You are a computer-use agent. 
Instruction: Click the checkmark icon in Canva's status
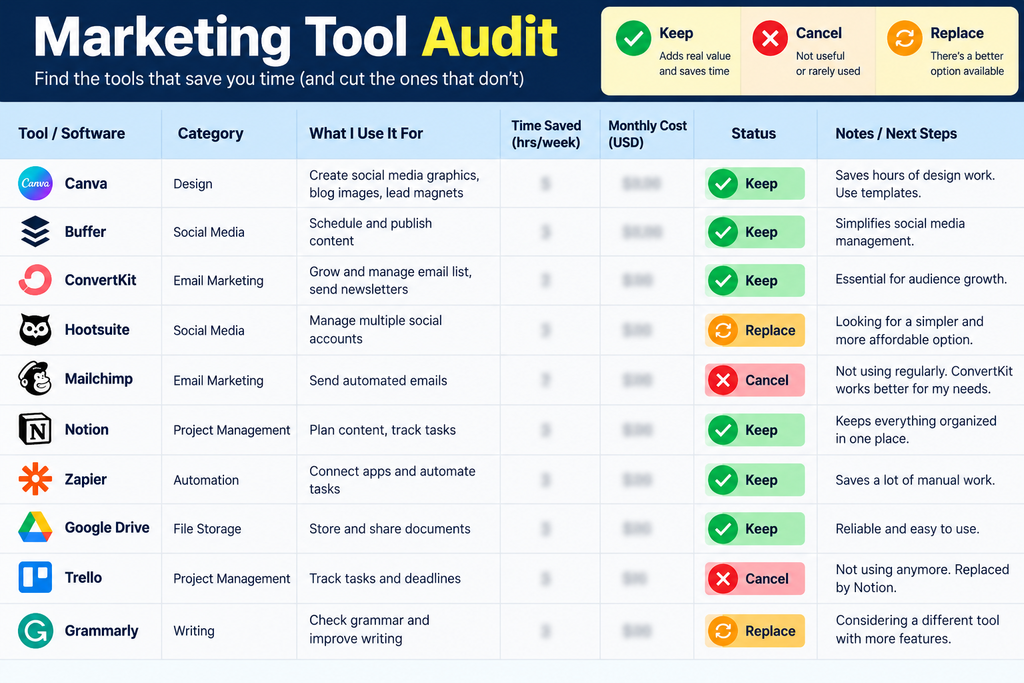coord(723,183)
